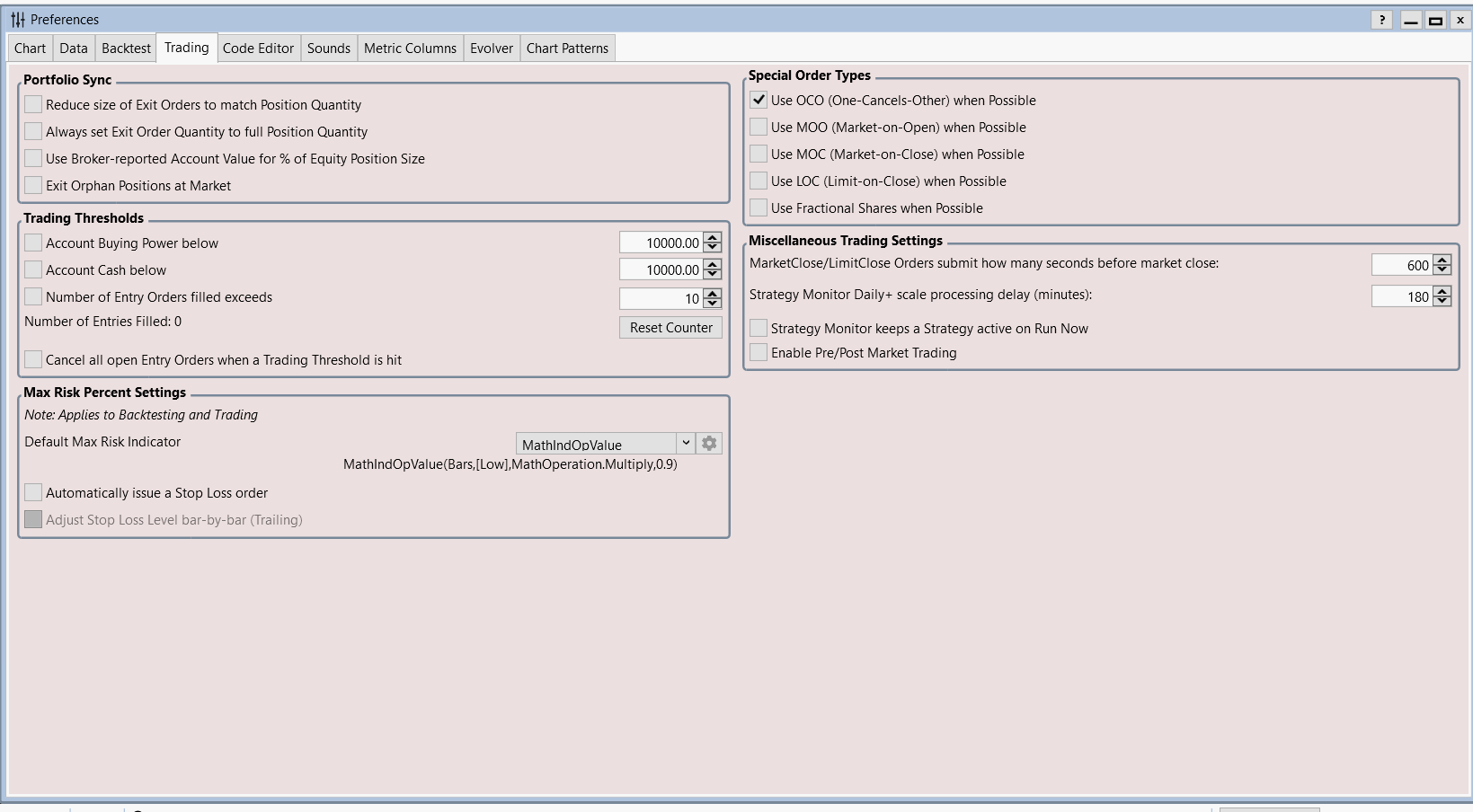Decrease Account Cash below value with down arrow
This screenshot has width=1473, height=812.
(x=713, y=275)
